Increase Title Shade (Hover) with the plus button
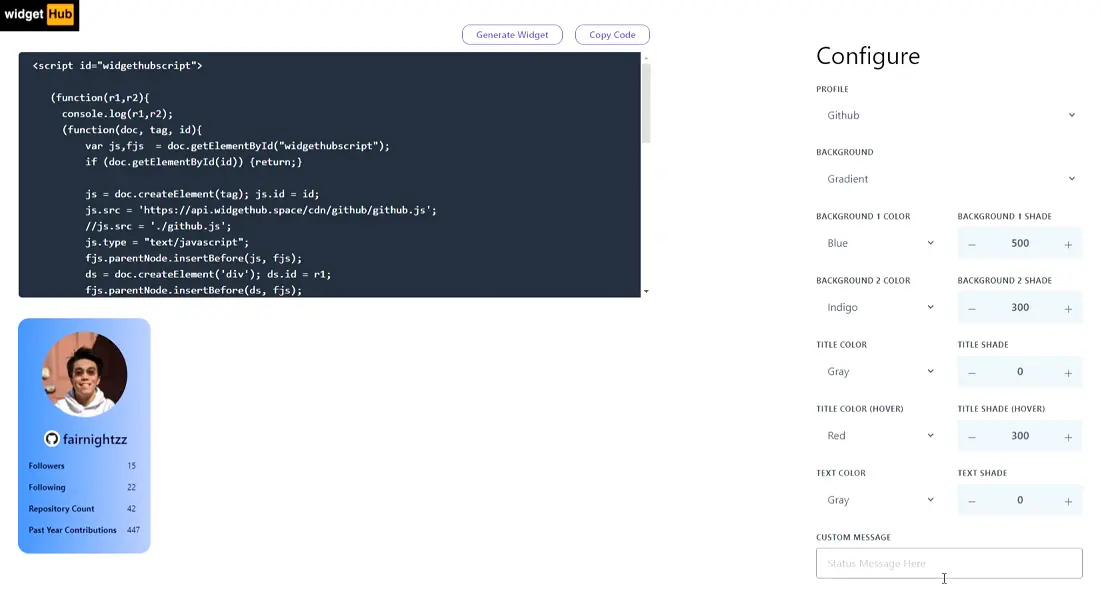Screen dimensions: 1101x615 pos(1068,437)
